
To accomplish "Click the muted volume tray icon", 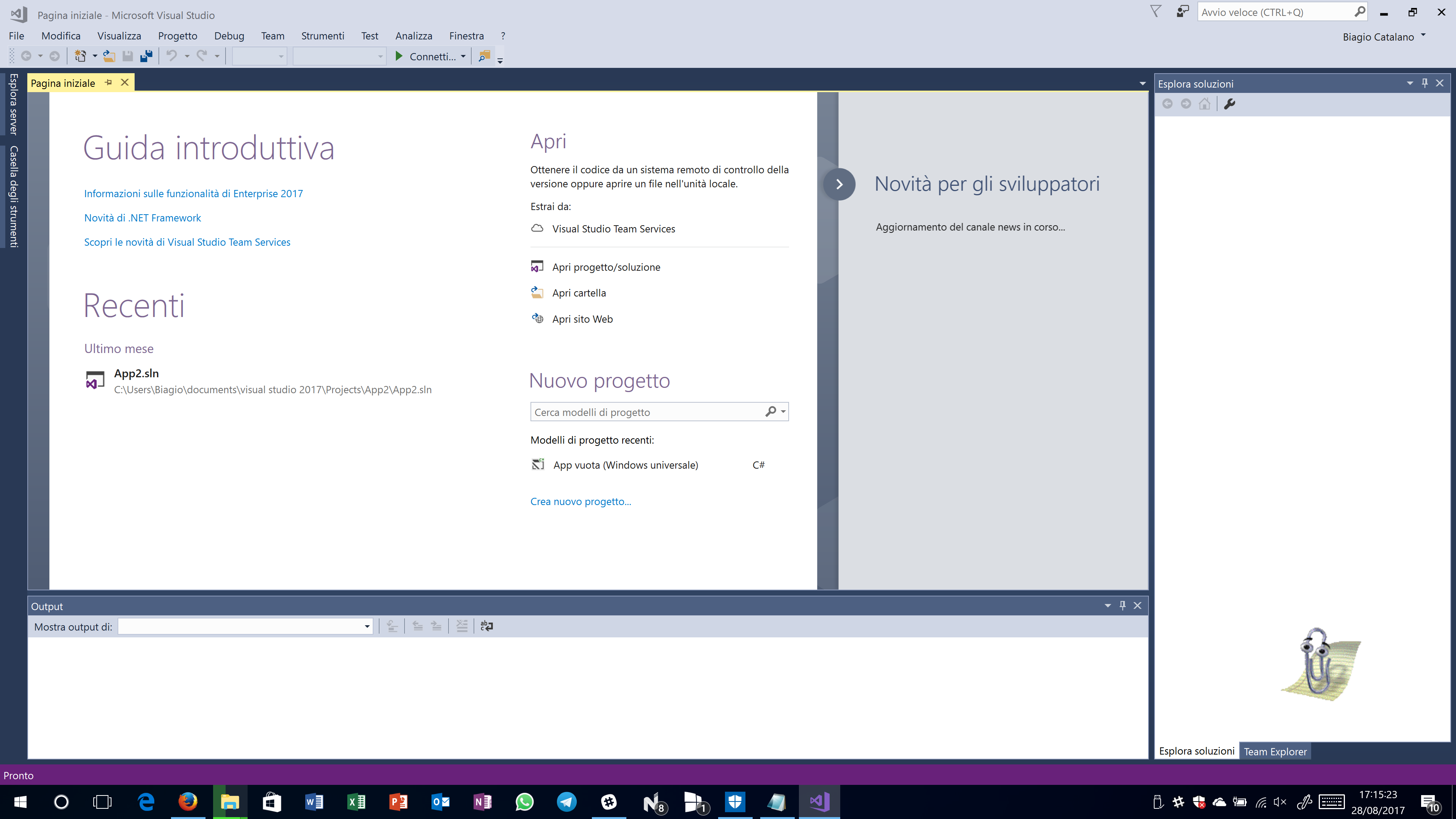I will click(1280, 802).
